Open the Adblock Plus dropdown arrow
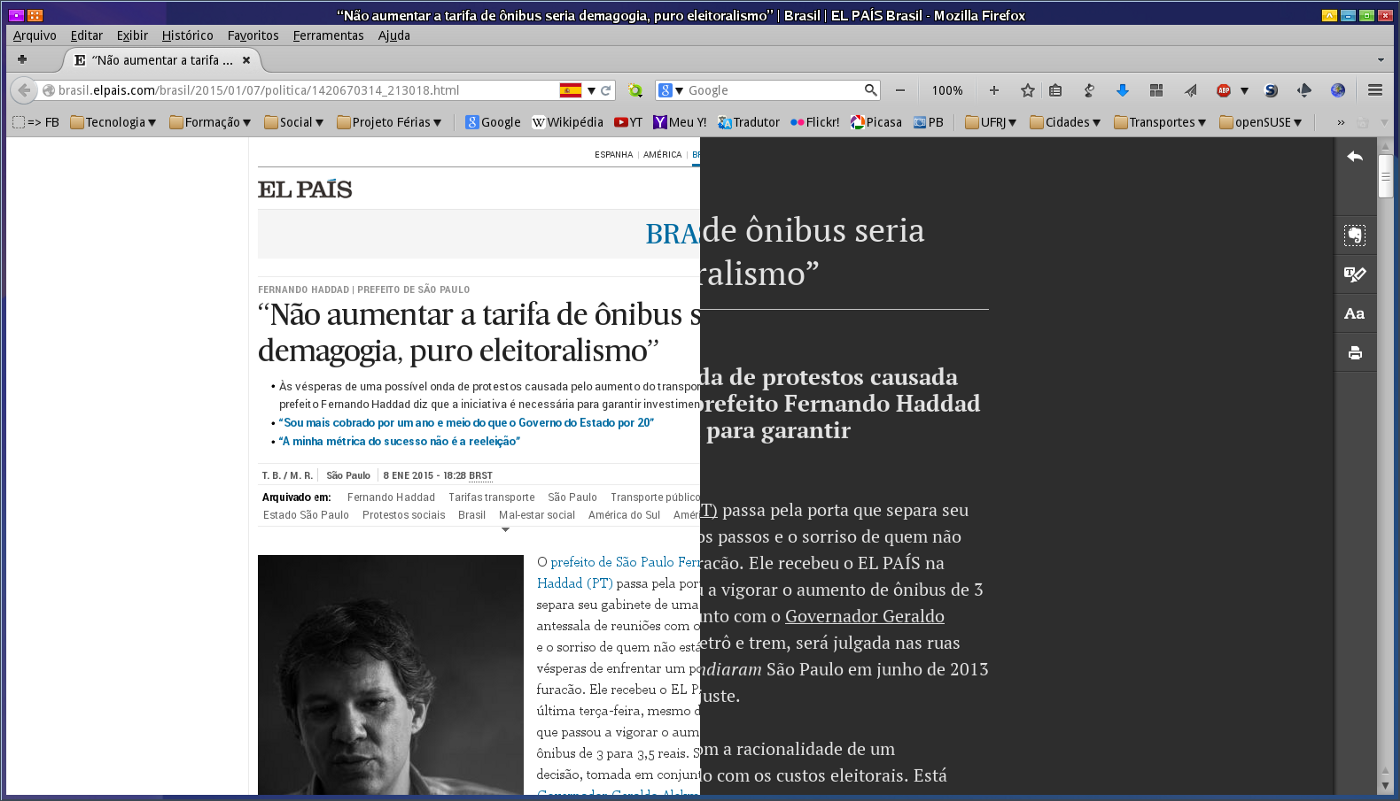The image size is (1400, 801). tap(1244, 90)
